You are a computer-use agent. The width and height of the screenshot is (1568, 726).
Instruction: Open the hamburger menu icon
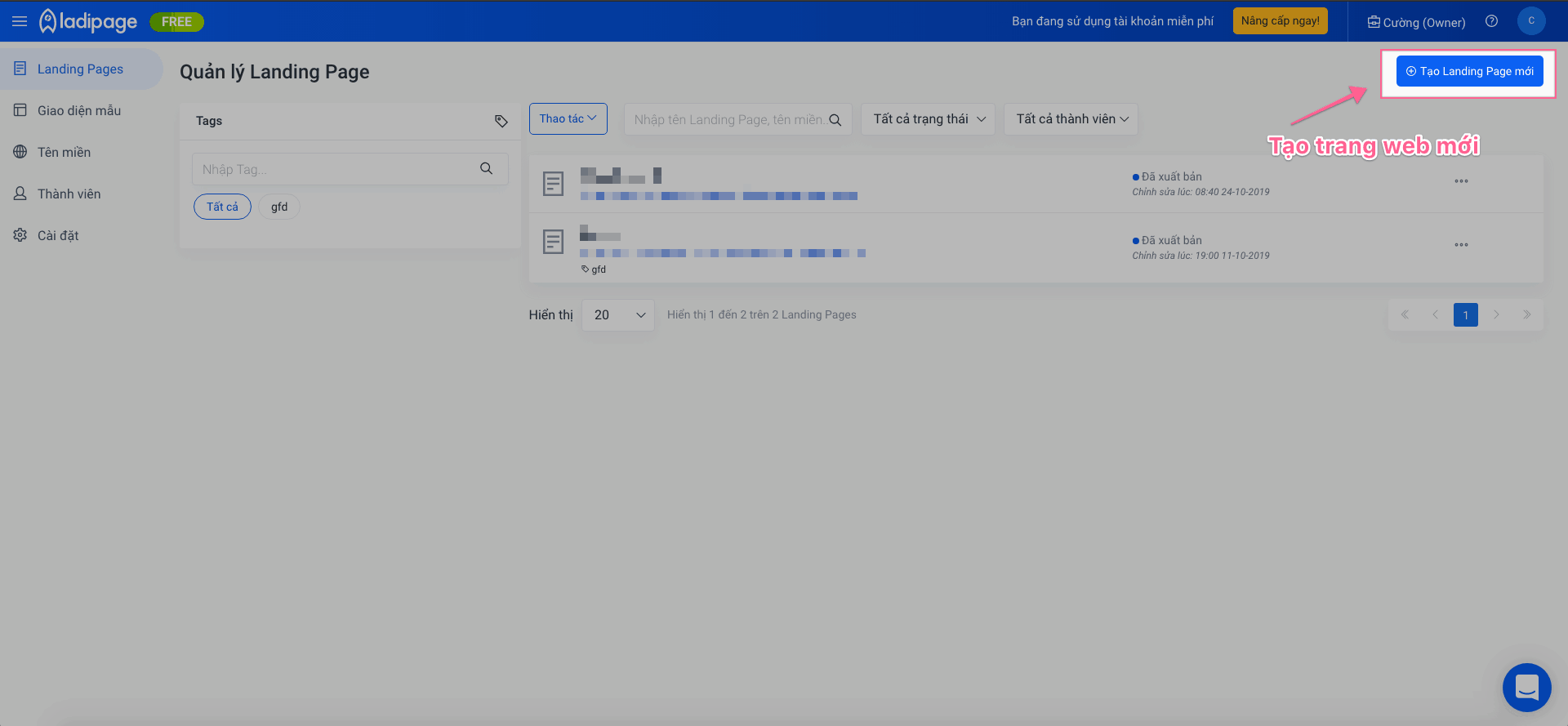click(x=20, y=22)
